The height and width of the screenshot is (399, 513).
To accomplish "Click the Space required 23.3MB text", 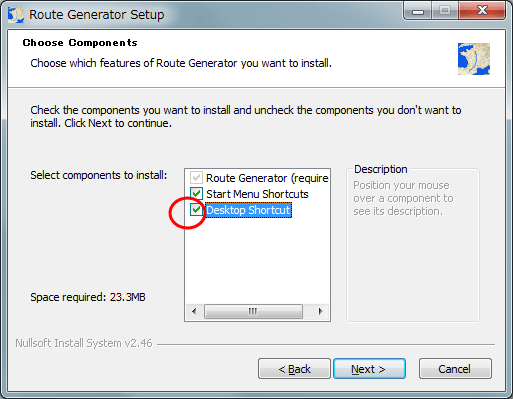I will (88, 297).
